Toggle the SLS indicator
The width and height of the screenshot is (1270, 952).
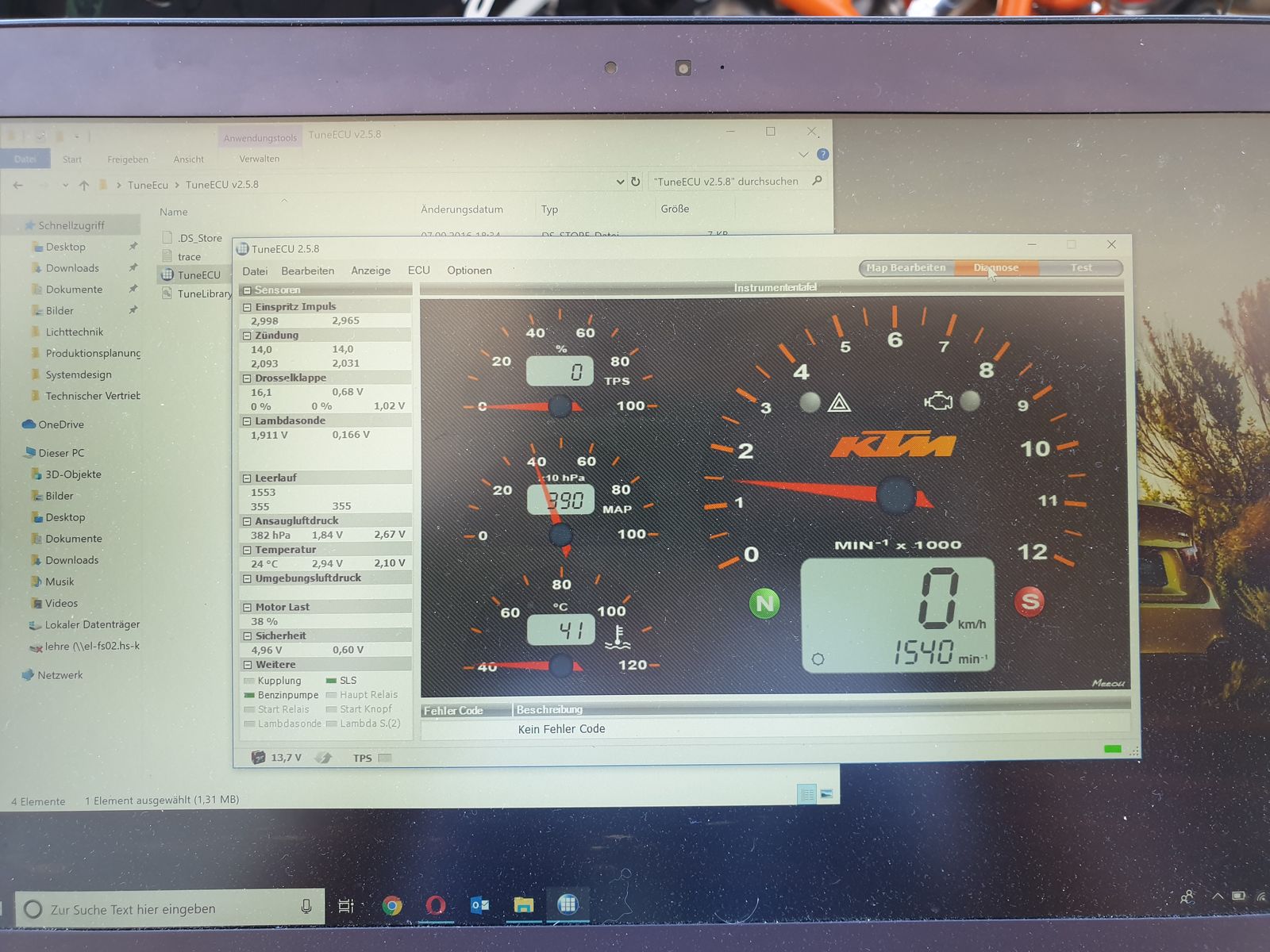pyautogui.click(x=331, y=681)
